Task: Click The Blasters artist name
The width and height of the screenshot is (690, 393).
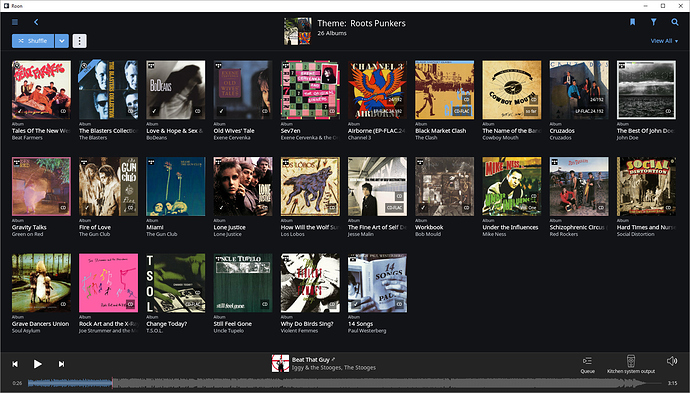Action: (x=93, y=138)
